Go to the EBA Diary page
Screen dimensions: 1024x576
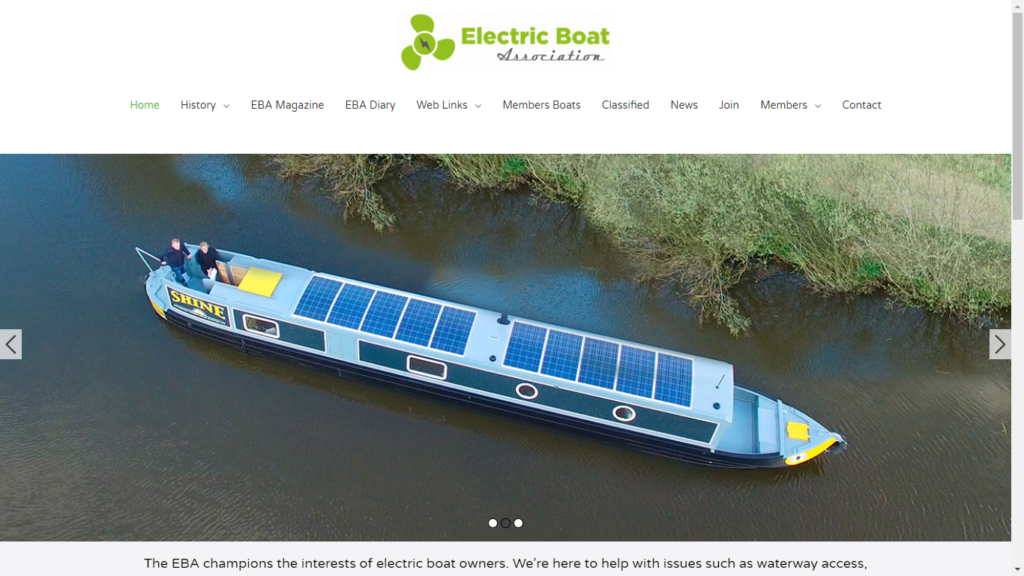click(x=370, y=105)
